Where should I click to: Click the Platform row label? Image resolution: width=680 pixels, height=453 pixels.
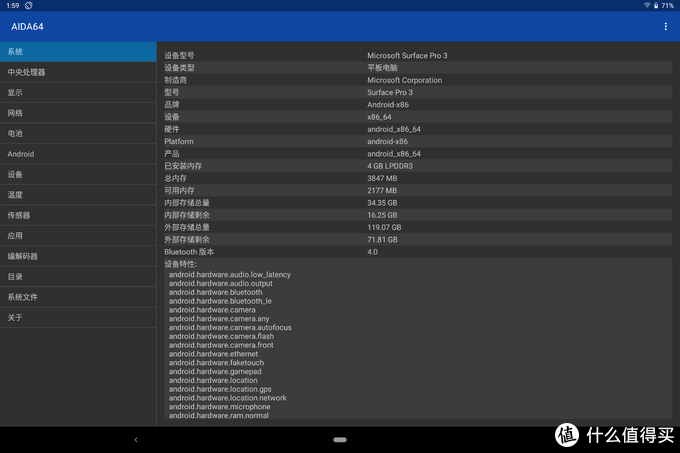[x=179, y=141]
